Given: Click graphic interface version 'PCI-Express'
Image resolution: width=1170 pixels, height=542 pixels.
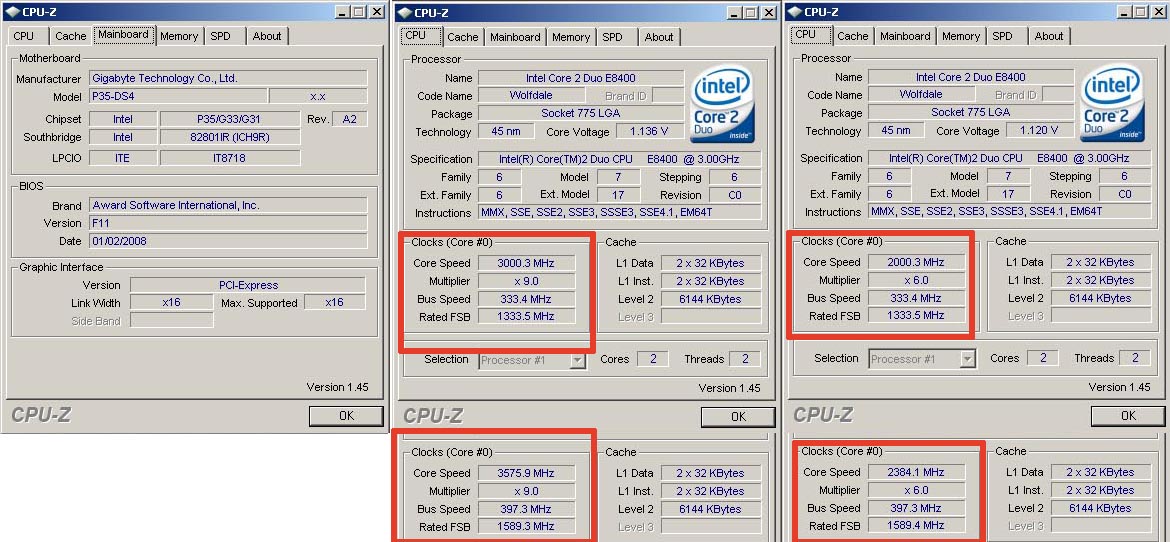Looking at the screenshot, I should [x=248, y=285].
